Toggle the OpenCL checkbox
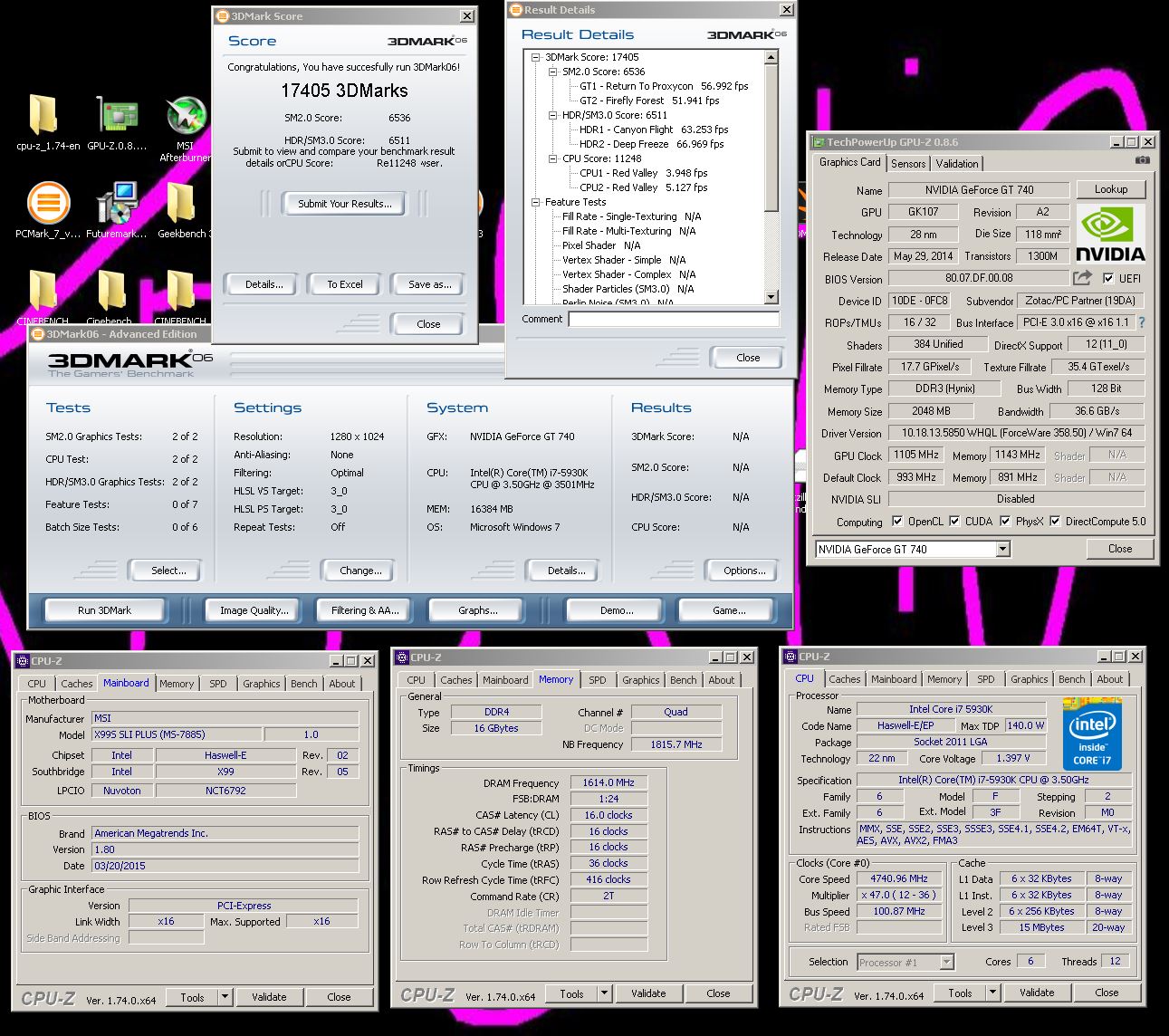1169x1036 pixels. (x=897, y=522)
